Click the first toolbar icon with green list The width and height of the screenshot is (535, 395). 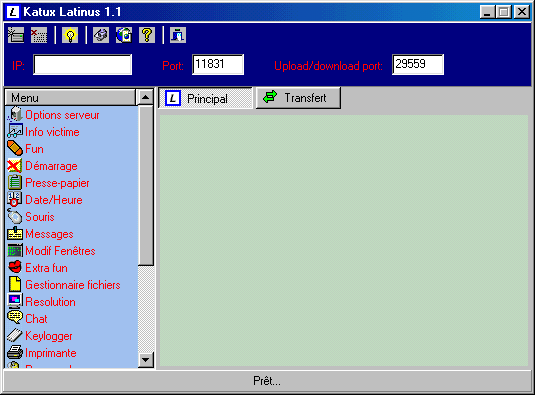pyautogui.click(x=16, y=35)
